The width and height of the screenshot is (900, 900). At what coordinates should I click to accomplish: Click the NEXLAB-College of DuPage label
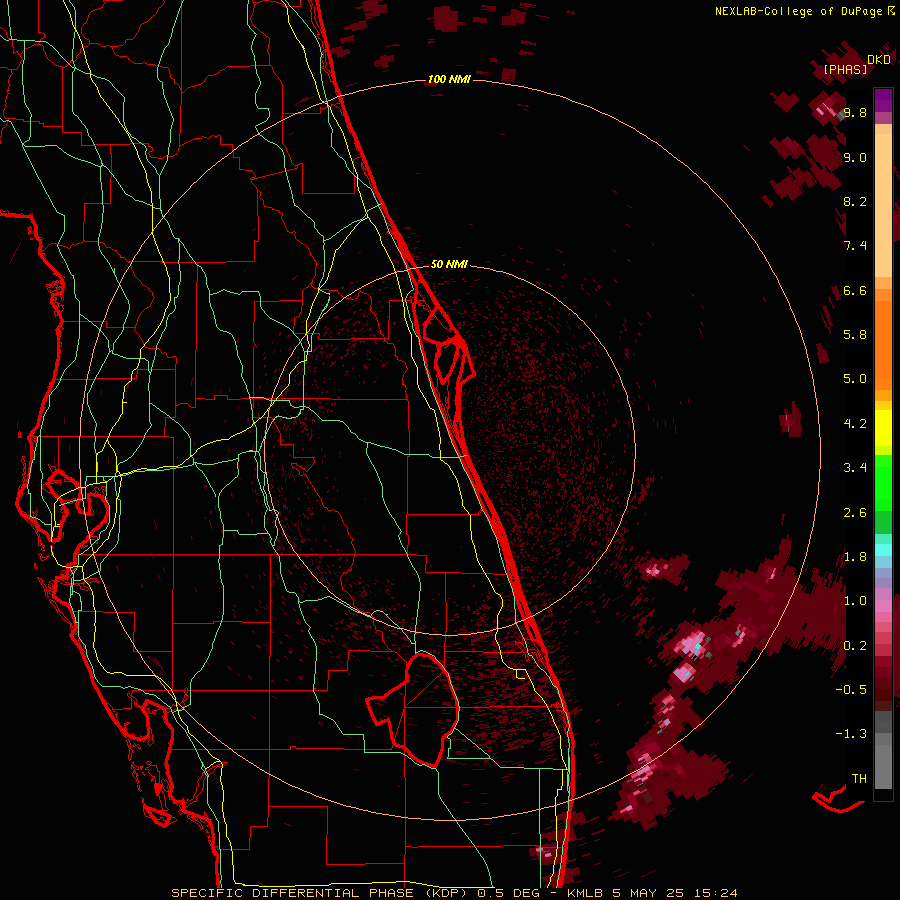point(798,11)
